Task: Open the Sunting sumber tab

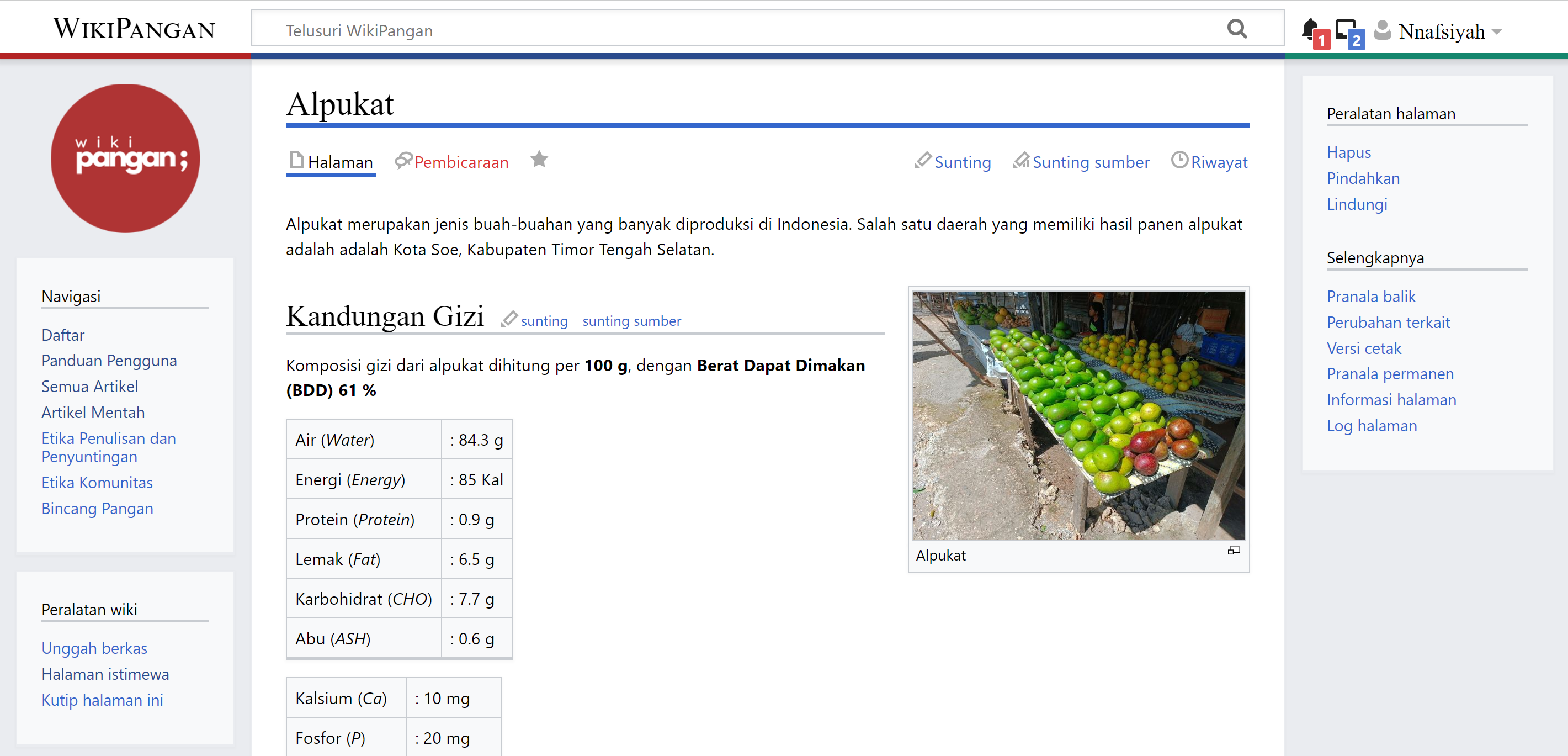Action: tap(1090, 162)
